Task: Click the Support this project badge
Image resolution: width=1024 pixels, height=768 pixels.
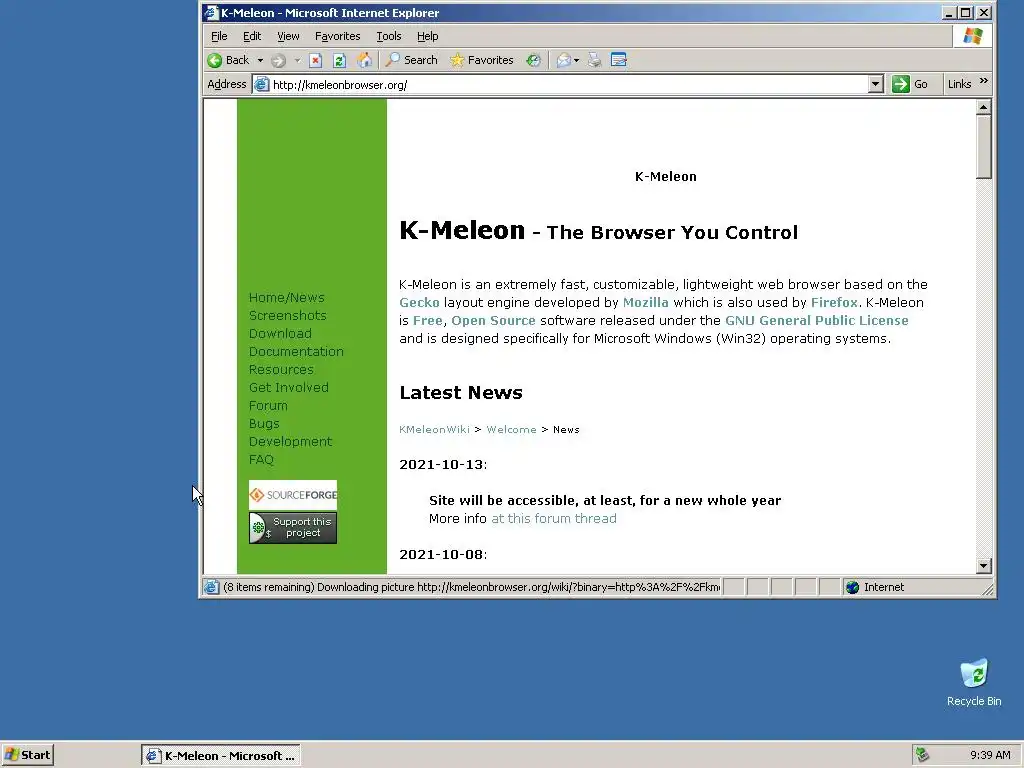Action: tap(293, 528)
